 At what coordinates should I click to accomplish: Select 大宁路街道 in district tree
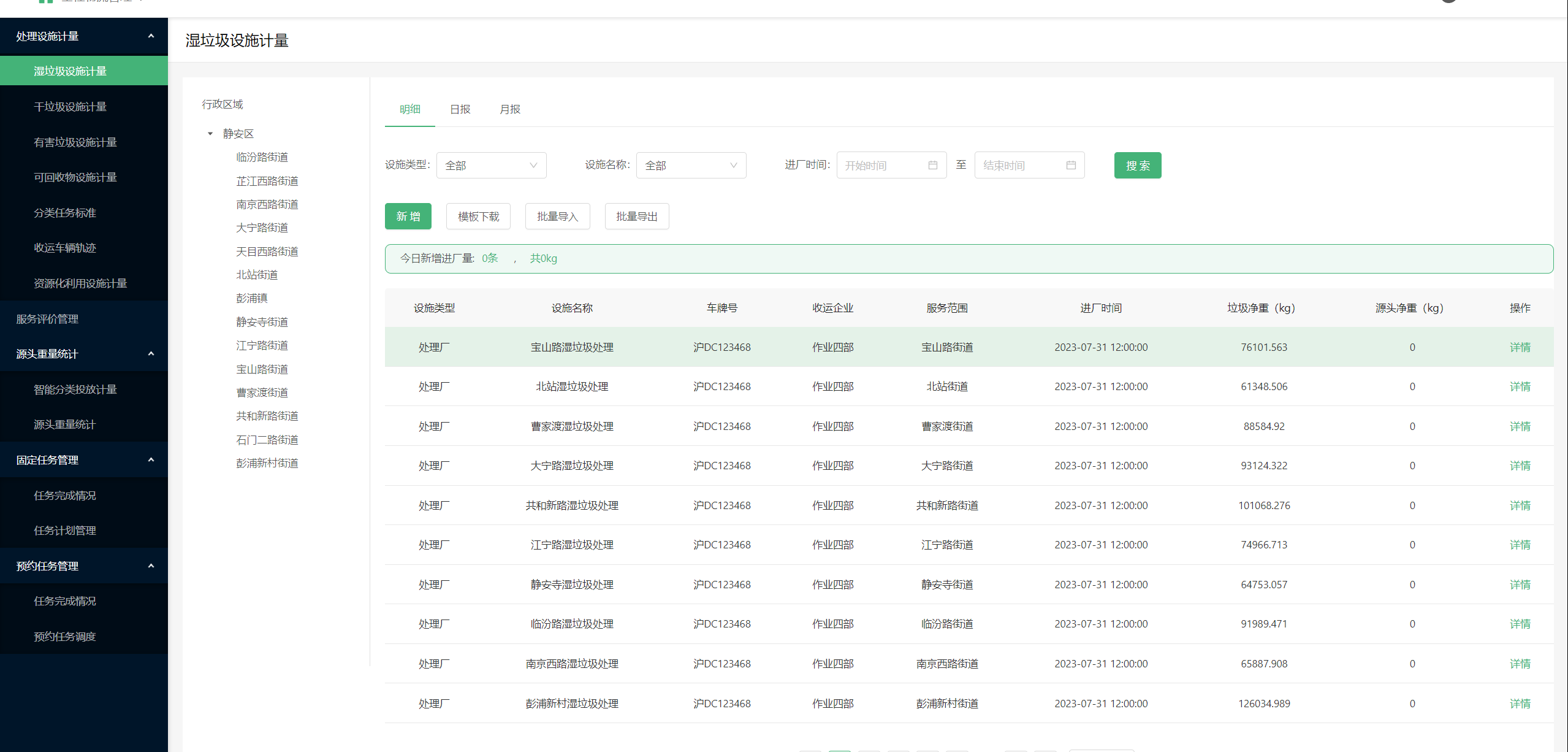262,228
